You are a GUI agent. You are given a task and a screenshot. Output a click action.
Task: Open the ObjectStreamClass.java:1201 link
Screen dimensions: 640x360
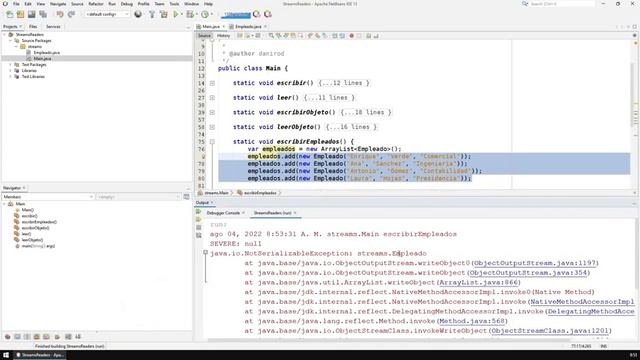pyautogui.click(x=550, y=331)
